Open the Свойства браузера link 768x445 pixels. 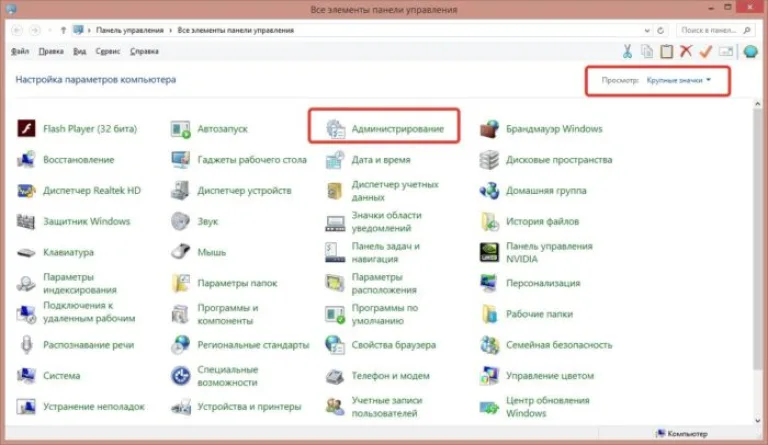(393, 345)
